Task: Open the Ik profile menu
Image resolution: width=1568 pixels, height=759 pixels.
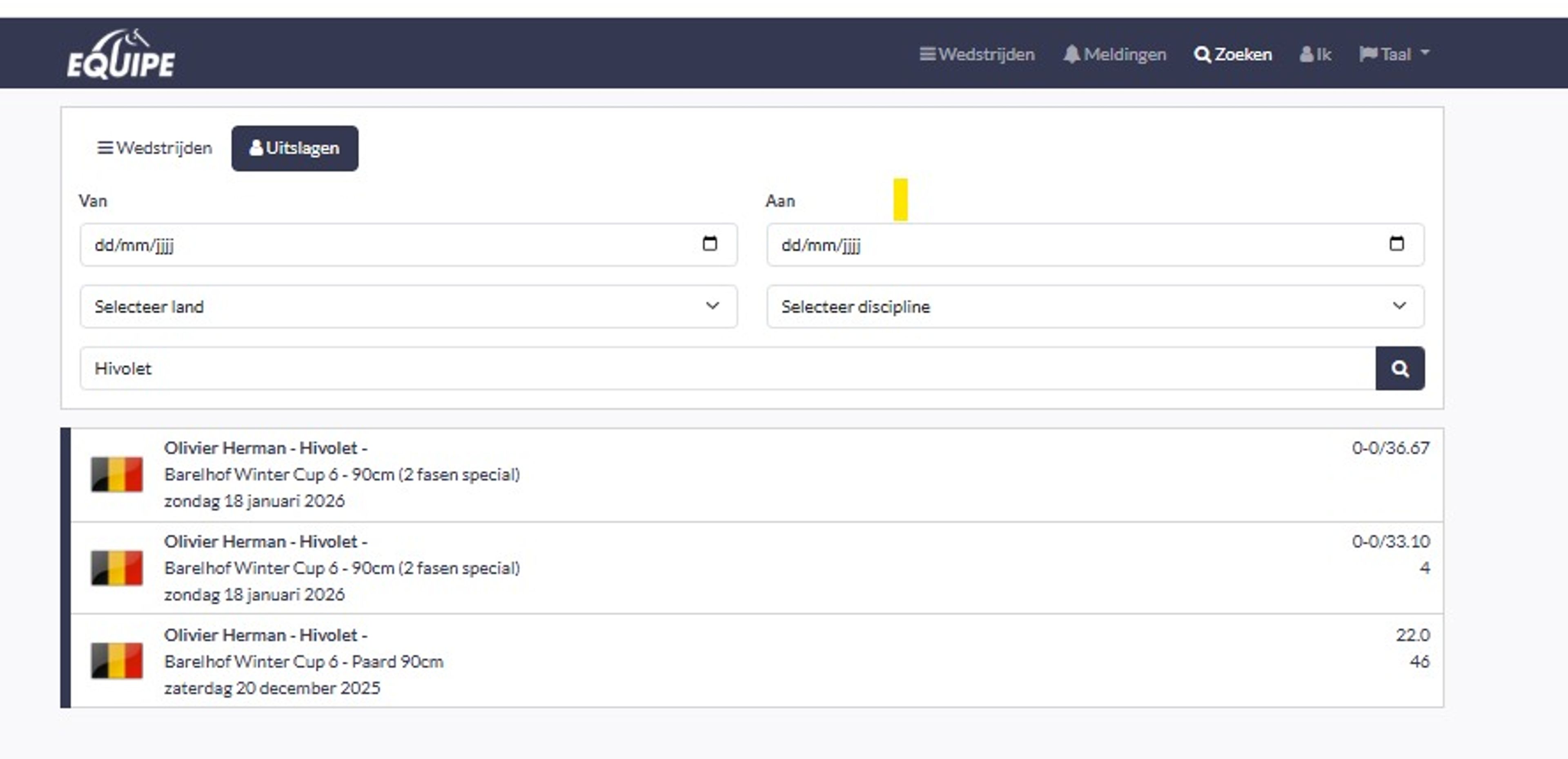Action: [x=1315, y=55]
